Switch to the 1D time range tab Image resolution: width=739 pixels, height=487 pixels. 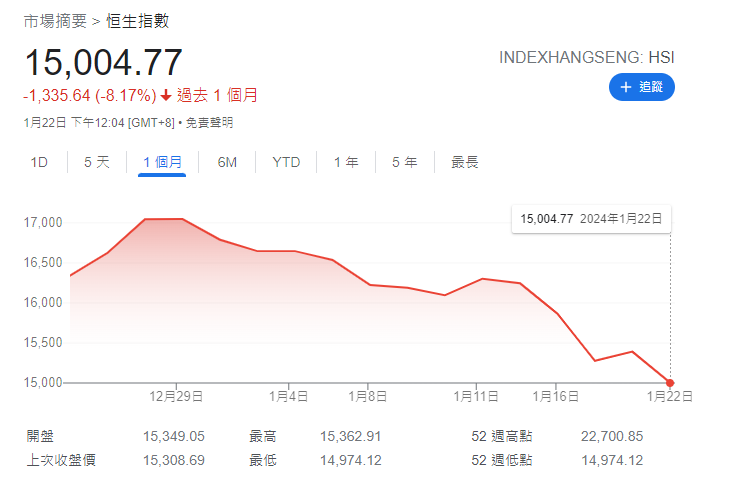pyautogui.click(x=39, y=162)
